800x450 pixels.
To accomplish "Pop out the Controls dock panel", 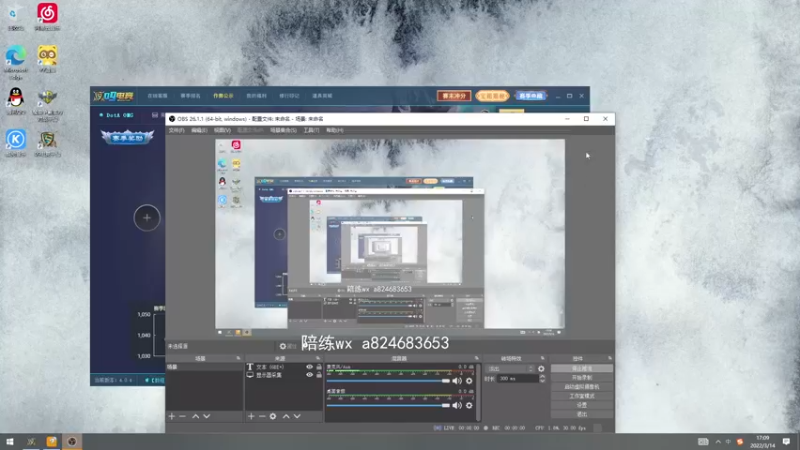I will pyautogui.click(x=610, y=358).
